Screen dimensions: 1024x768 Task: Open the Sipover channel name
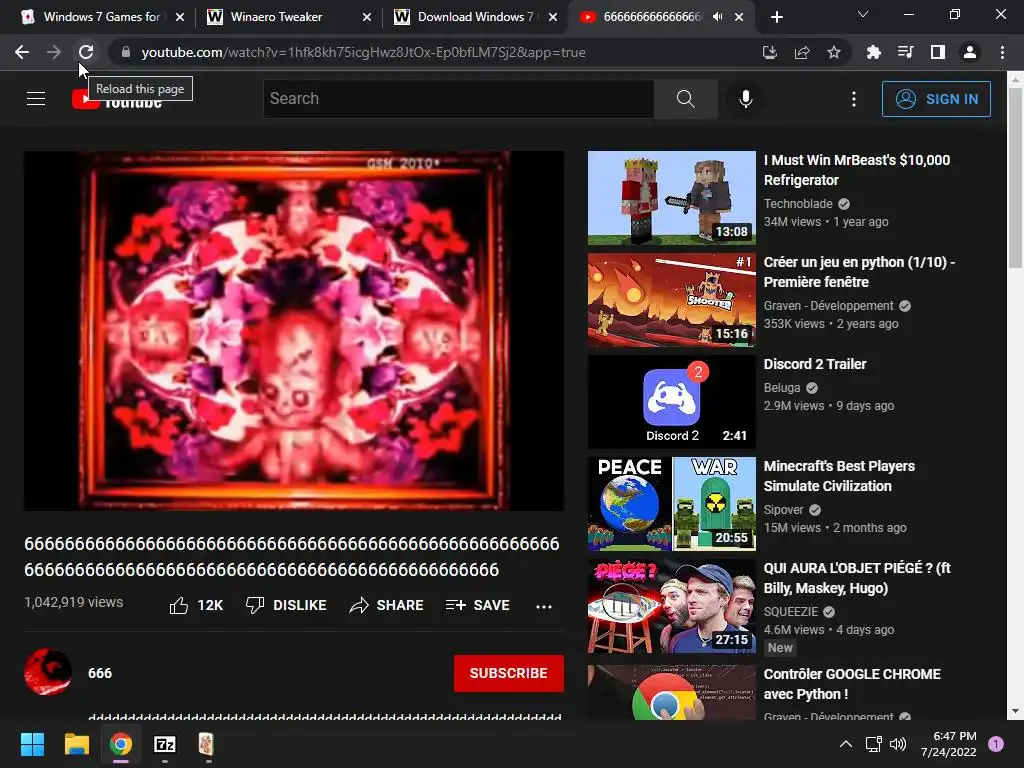(784, 510)
